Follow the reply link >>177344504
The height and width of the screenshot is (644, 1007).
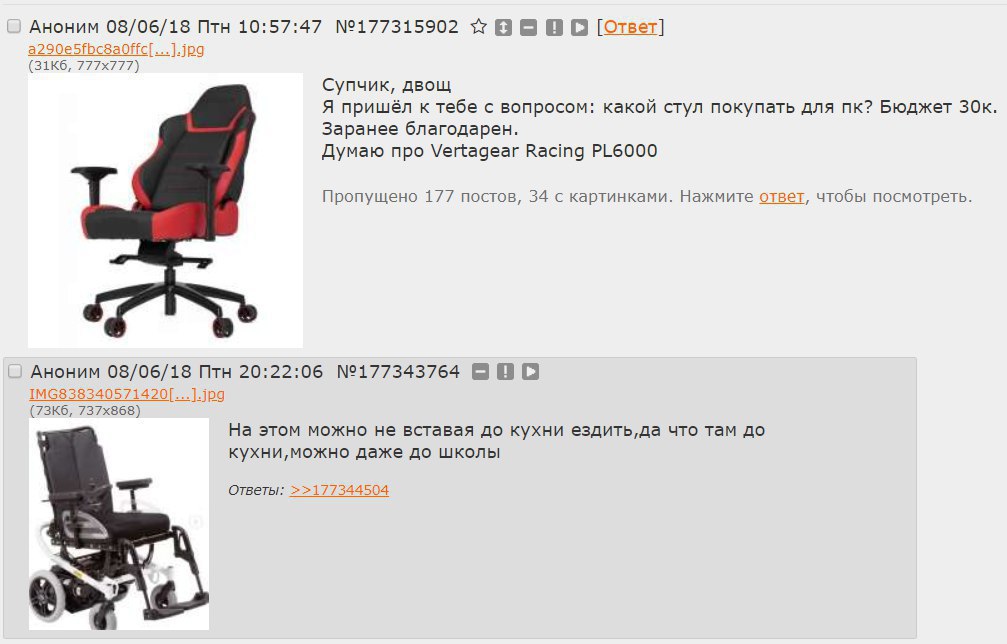tap(339, 490)
